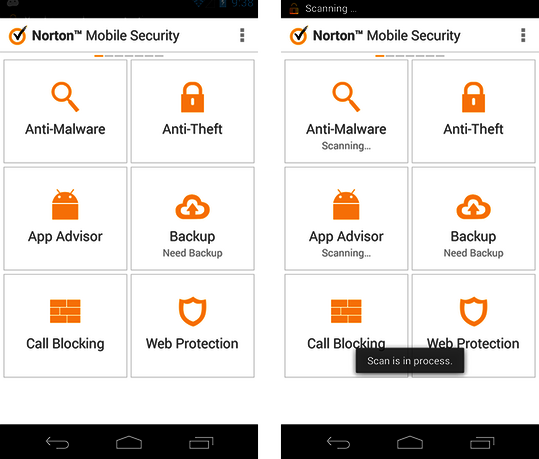Select second page indicator dash on left phone
Image resolution: width=539 pixels, height=459 pixels.
109,56
